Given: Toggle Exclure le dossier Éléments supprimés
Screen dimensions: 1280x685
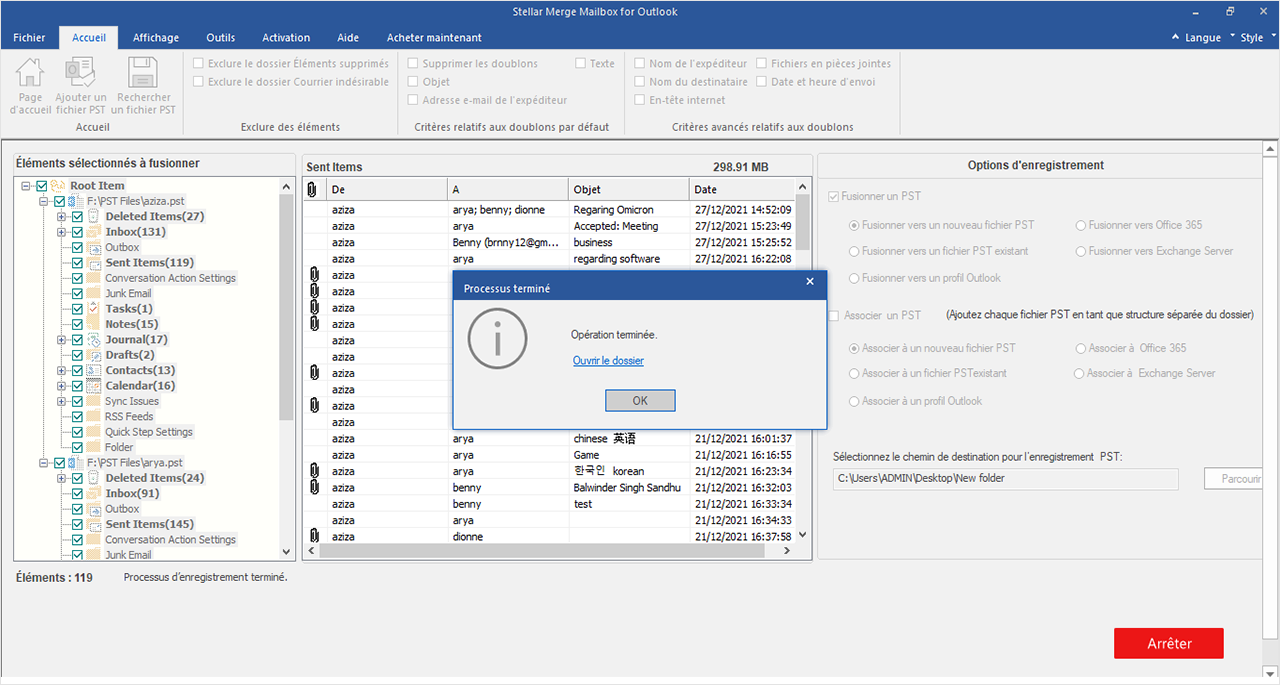Looking at the screenshot, I should [199, 64].
